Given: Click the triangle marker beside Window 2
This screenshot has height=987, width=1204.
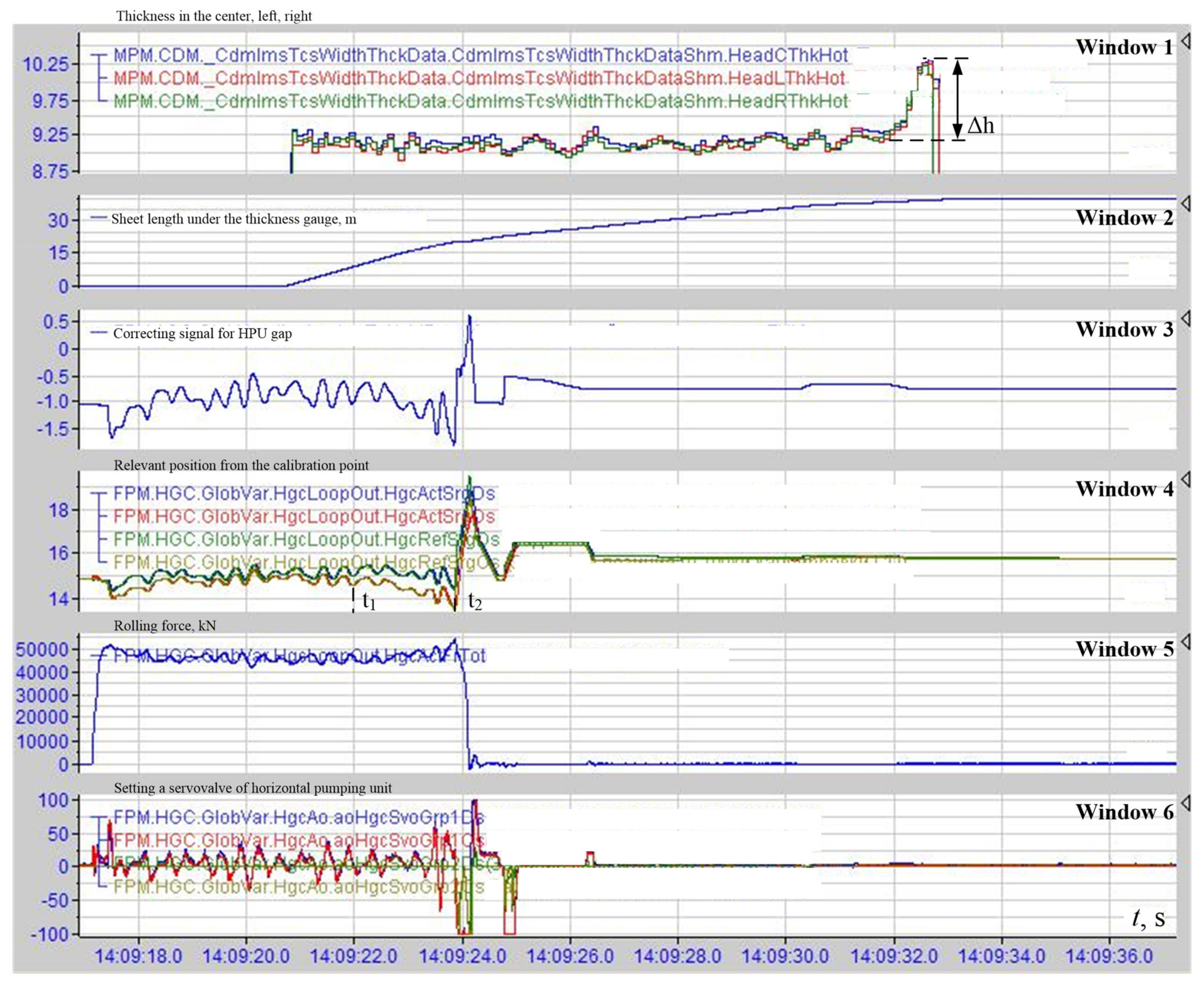Looking at the screenshot, I should pos(1186,204).
